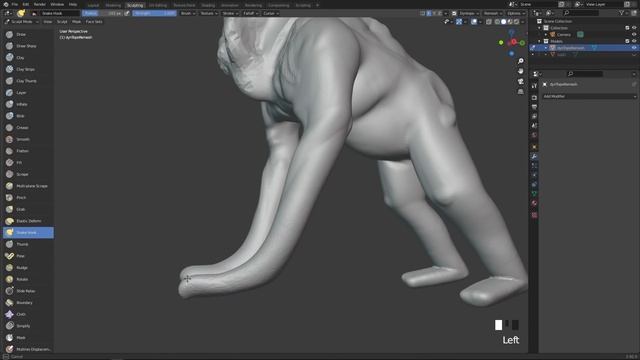The height and width of the screenshot is (360, 640).
Task: Open the Dyntopo dropdown
Action: tap(469, 13)
